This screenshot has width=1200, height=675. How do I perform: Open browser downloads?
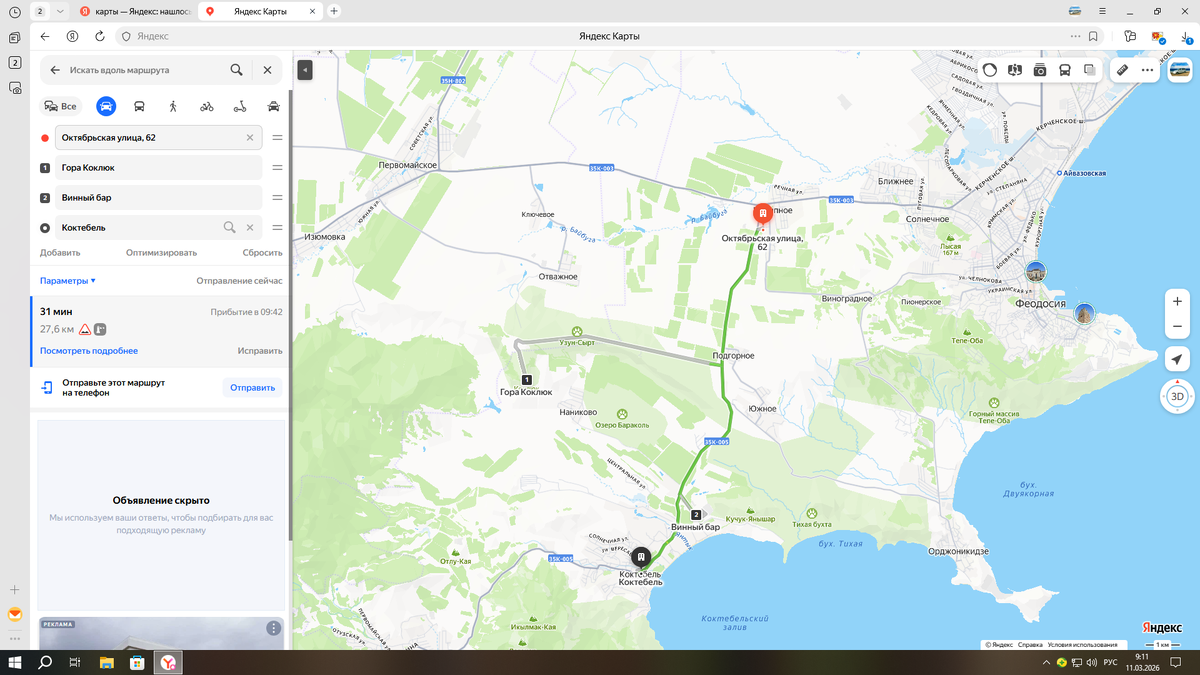1185,36
